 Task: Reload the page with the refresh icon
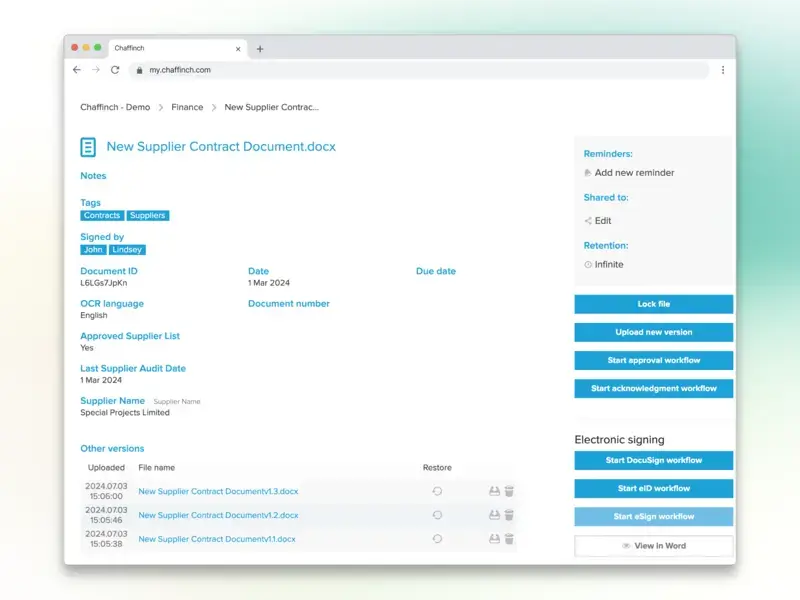pyautogui.click(x=115, y=70)
